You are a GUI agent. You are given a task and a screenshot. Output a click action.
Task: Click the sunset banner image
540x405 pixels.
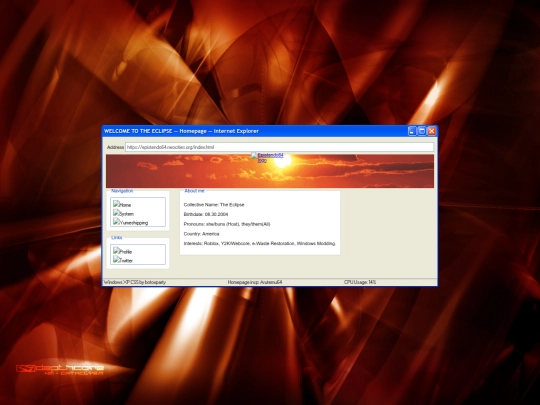270,172
